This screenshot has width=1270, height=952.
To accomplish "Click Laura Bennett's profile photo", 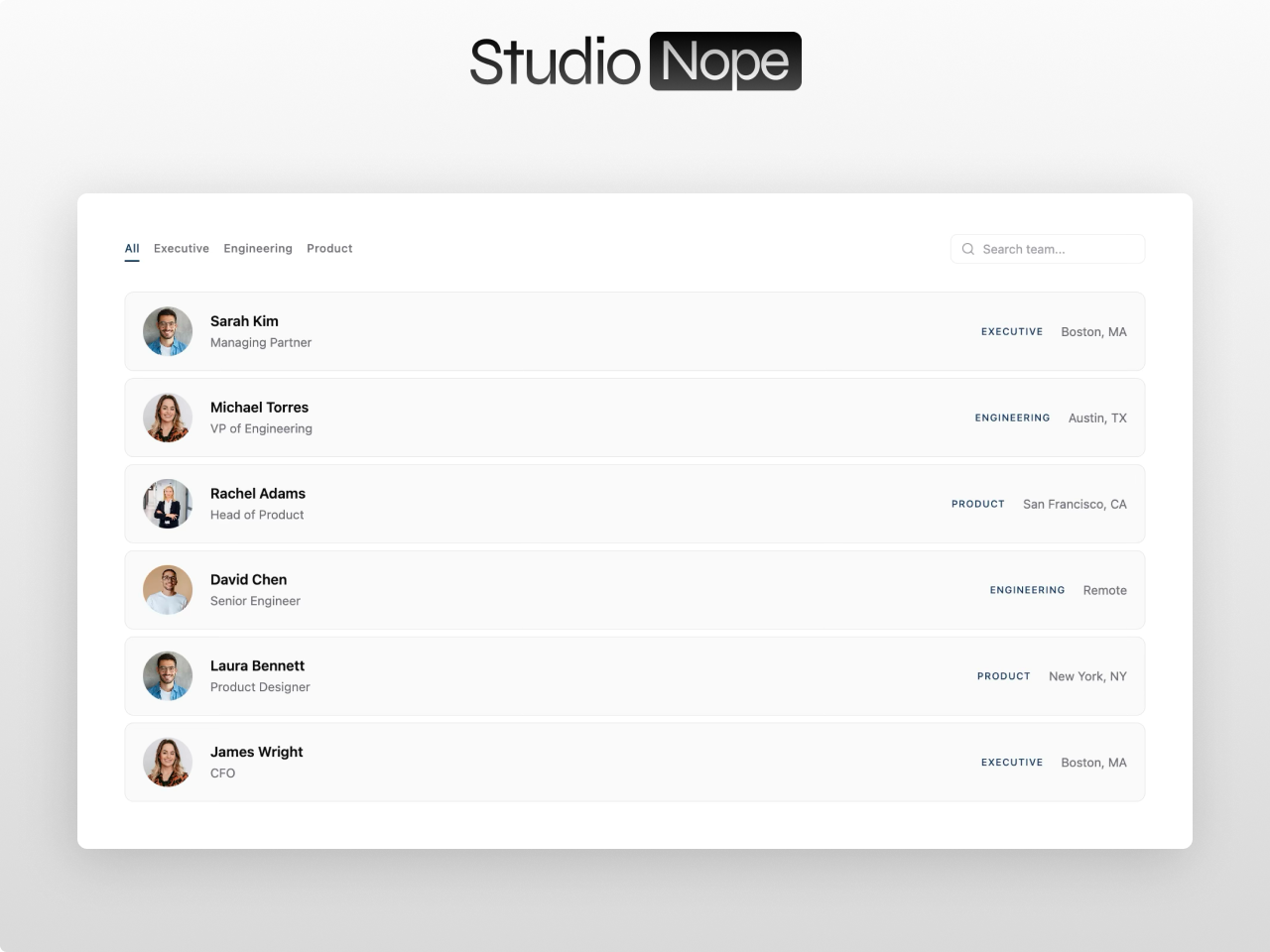I will coord(168,675).
